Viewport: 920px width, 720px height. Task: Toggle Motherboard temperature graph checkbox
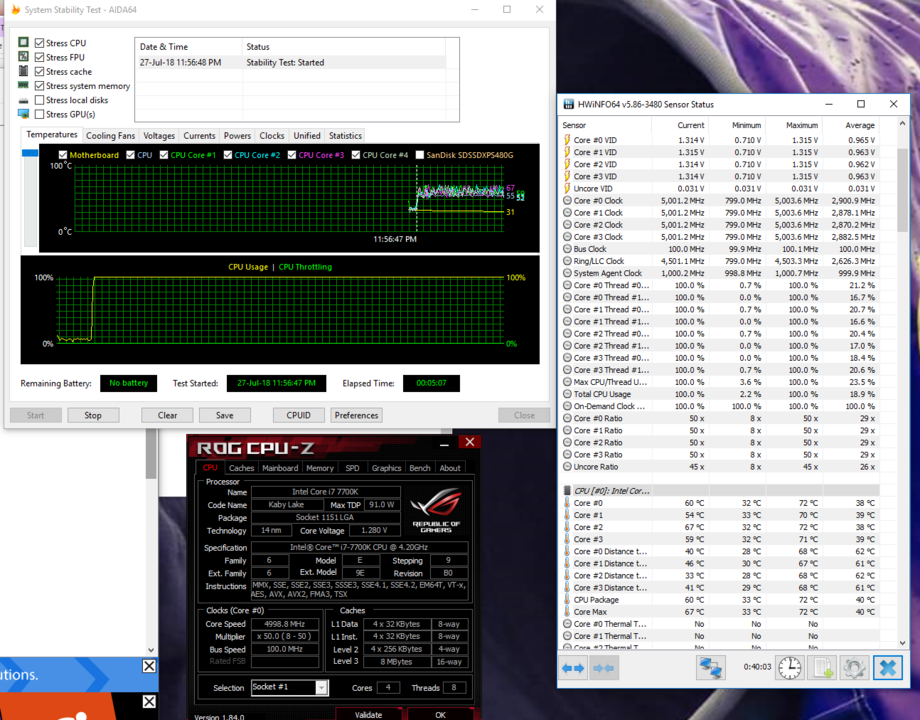pyautogui.click(x=63, y=155)
